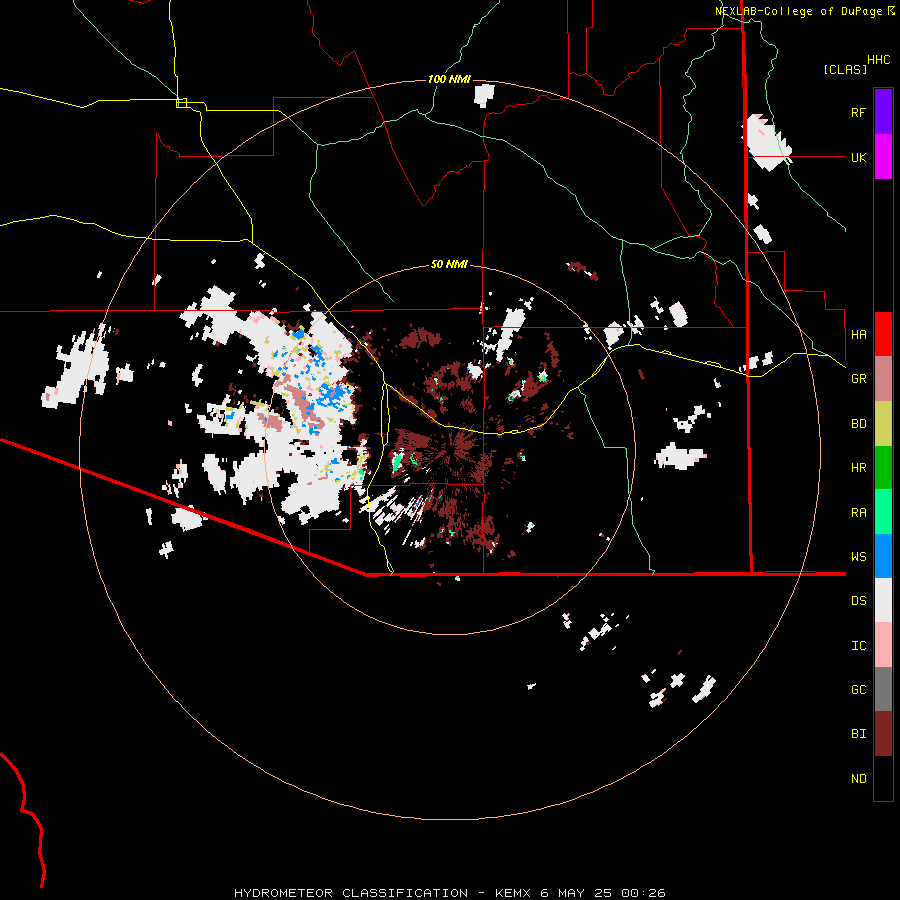
Task: Click the BI brown legend swatch
Action: point(883,734)
